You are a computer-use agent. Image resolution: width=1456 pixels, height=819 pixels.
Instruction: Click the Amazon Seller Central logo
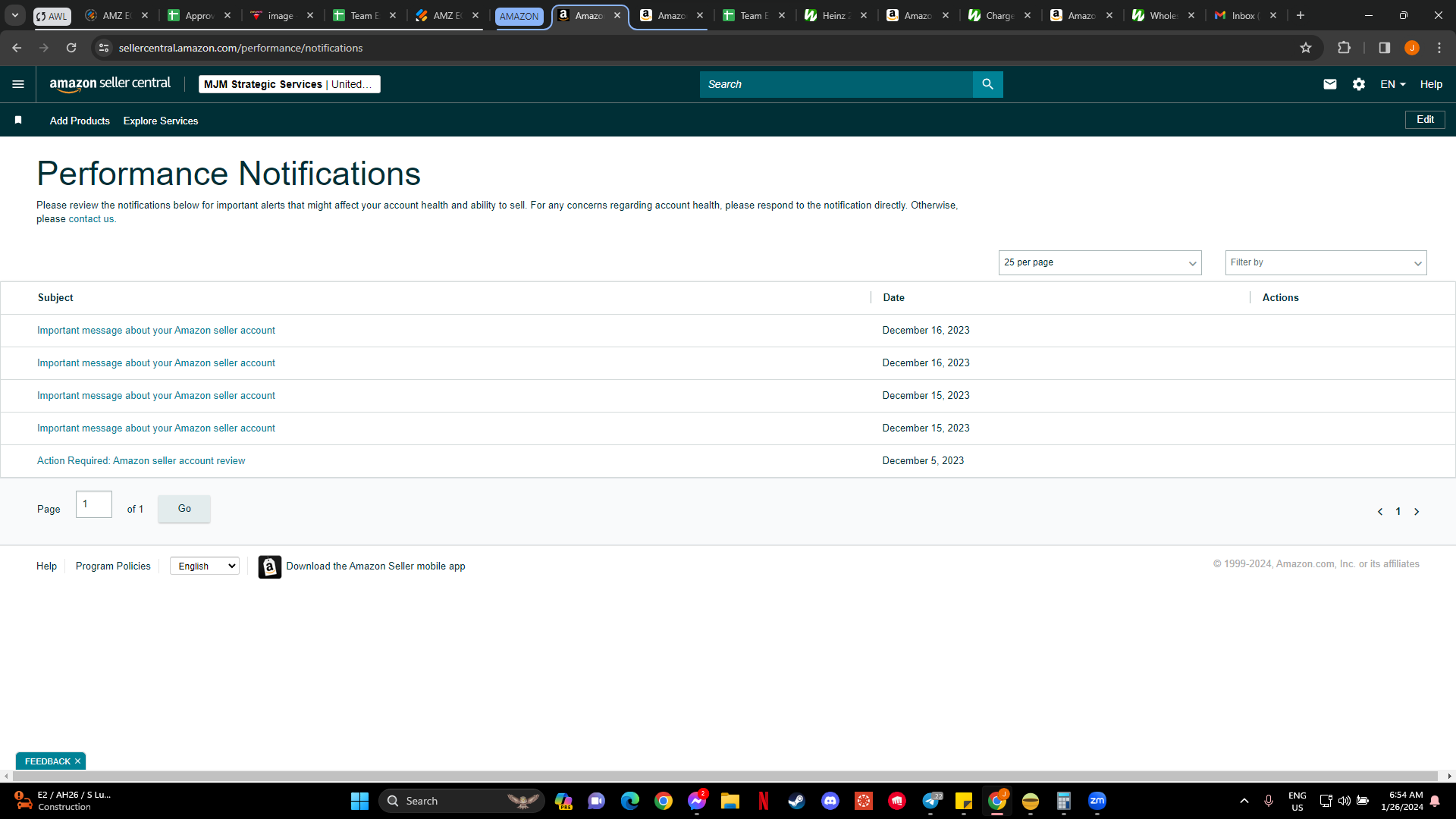110,84
